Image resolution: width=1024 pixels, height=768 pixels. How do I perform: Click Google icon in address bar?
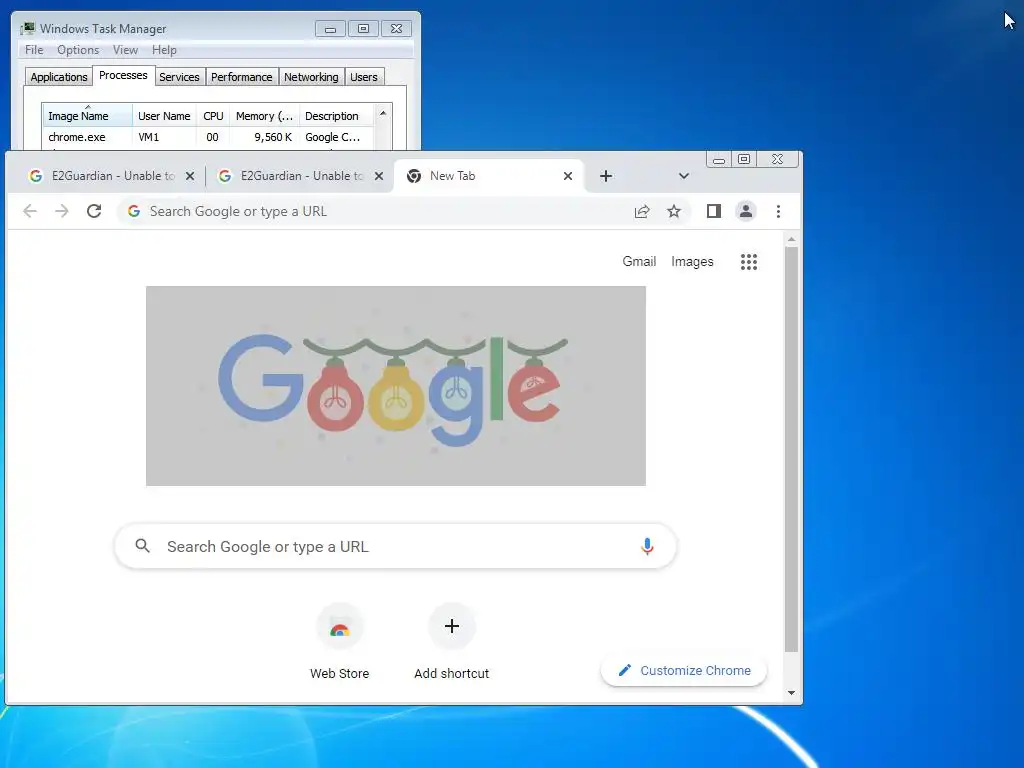[x=134, y=211]
